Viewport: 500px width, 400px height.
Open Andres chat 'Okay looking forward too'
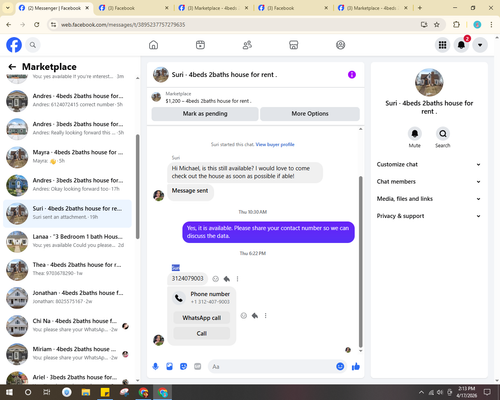(67, 185)
